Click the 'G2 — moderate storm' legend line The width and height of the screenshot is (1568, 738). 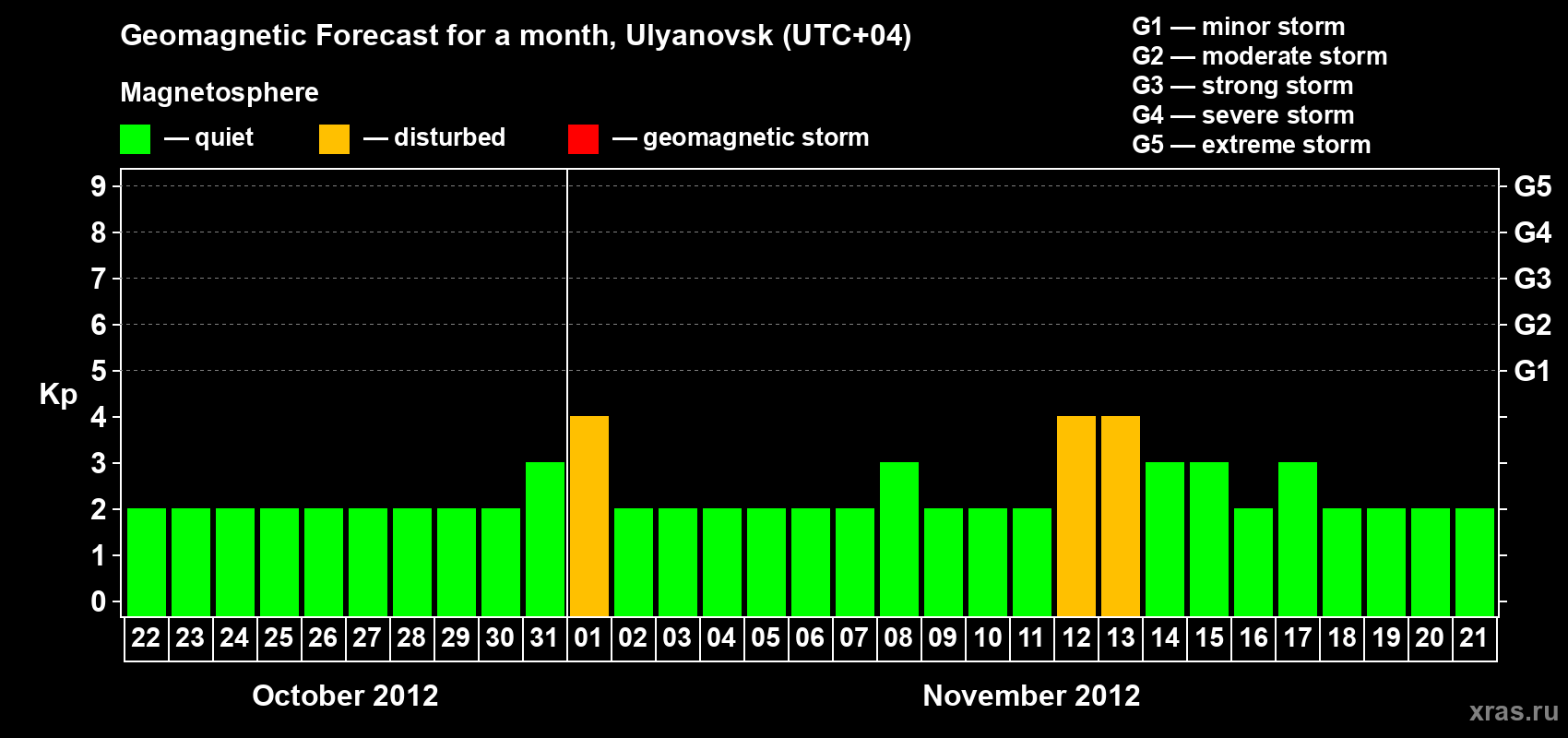click(1260, 56)
